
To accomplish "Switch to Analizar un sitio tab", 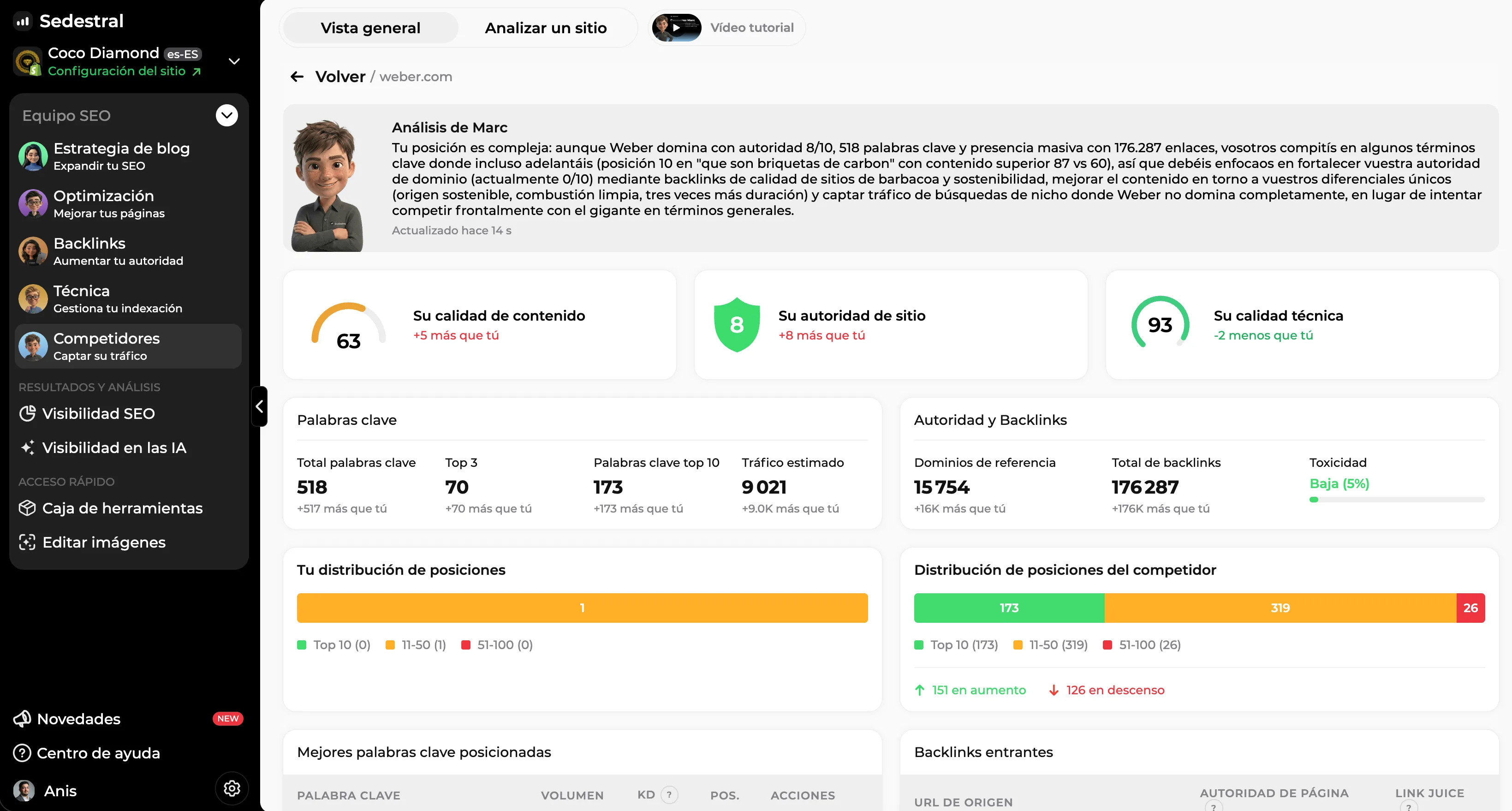I will [546, 28].
